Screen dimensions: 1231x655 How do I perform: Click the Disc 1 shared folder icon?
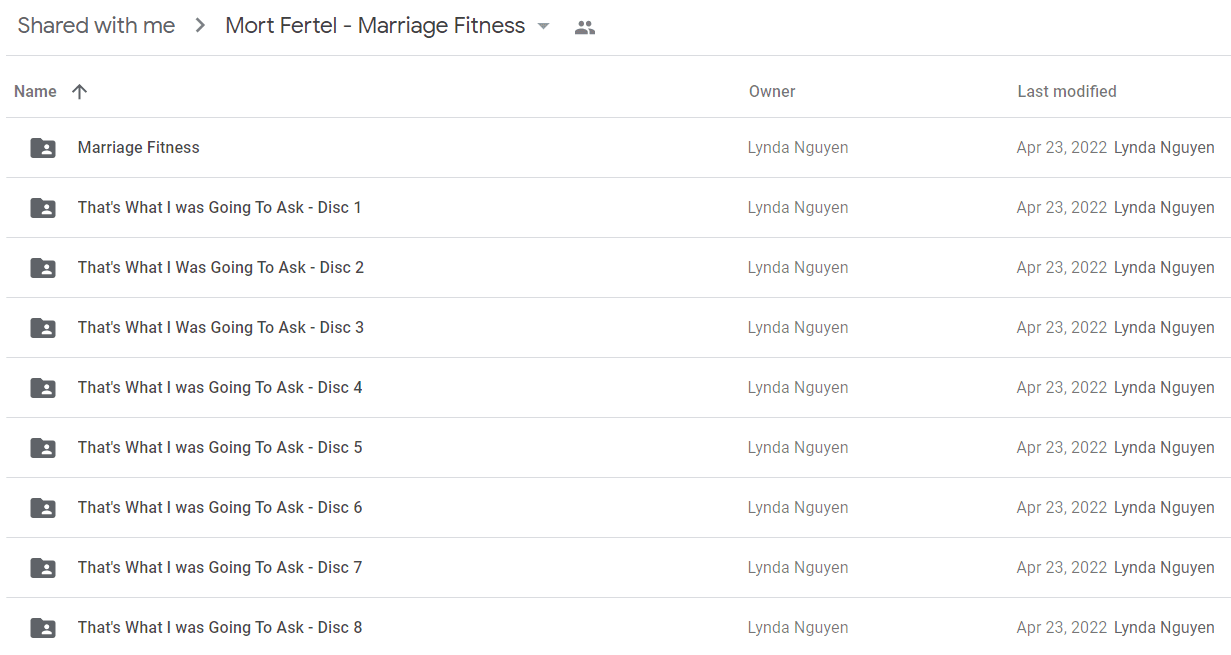[43, 208]
